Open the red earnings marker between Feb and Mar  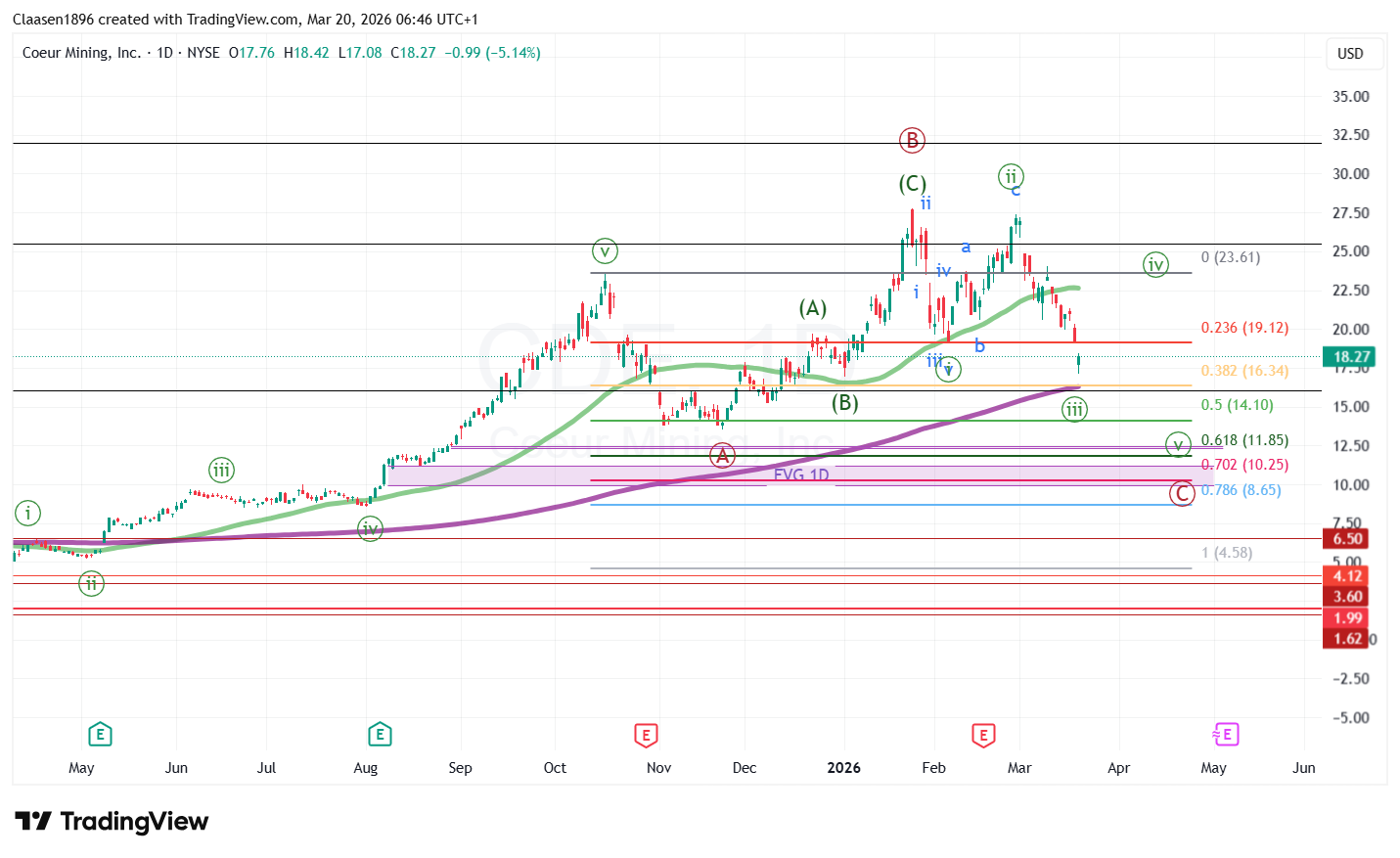point(983,735)
